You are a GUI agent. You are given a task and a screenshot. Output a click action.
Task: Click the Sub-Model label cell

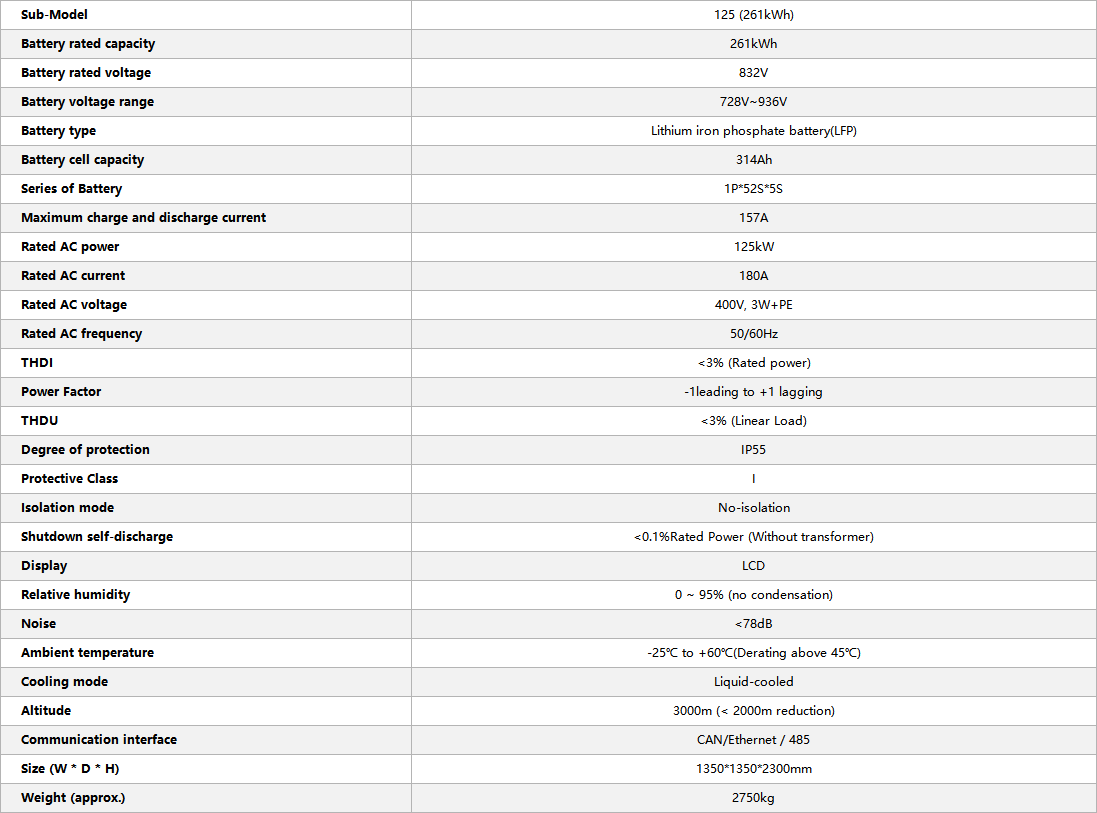[x=206, y=15]
